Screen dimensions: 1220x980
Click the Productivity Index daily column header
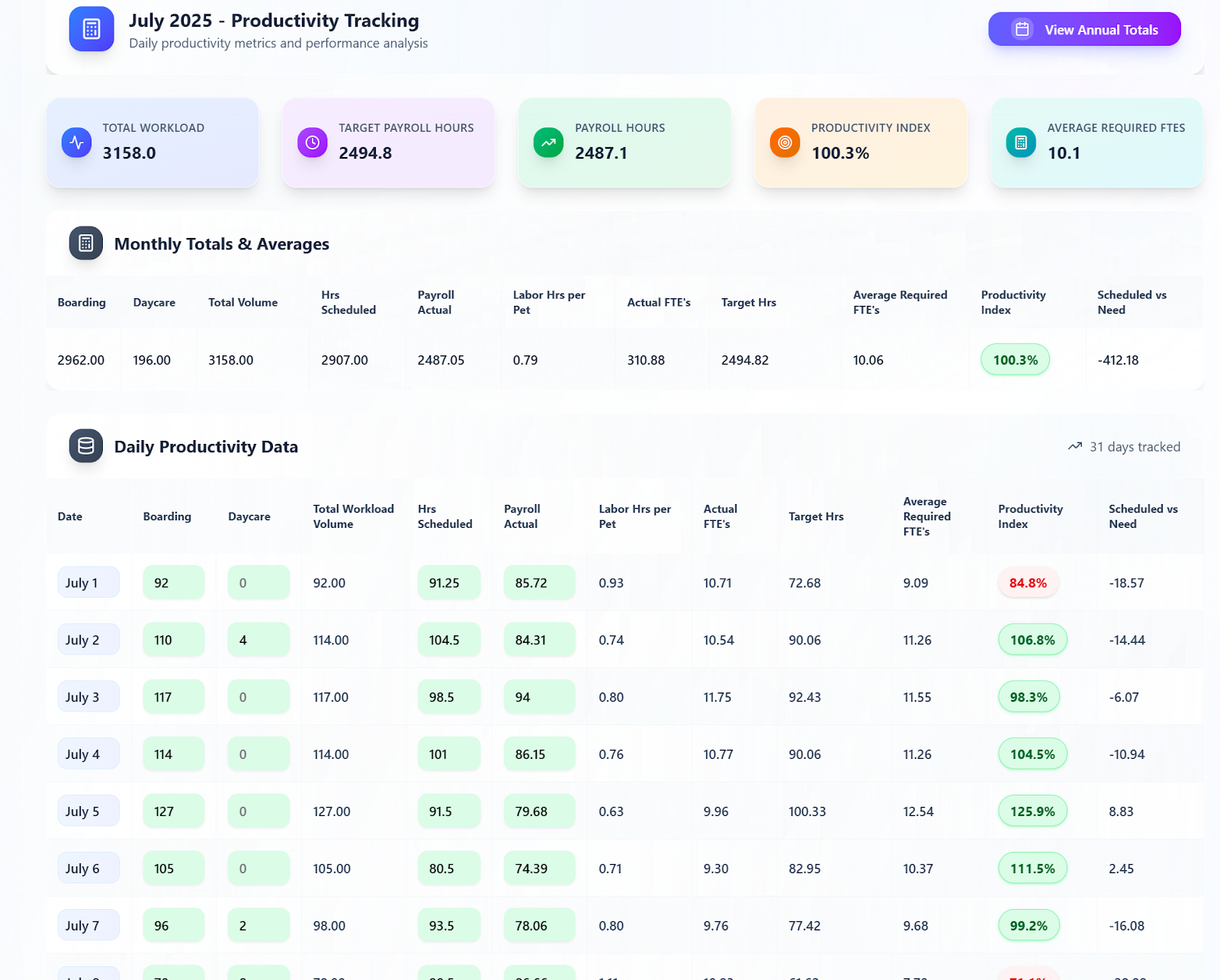[x=1030, y=516]
